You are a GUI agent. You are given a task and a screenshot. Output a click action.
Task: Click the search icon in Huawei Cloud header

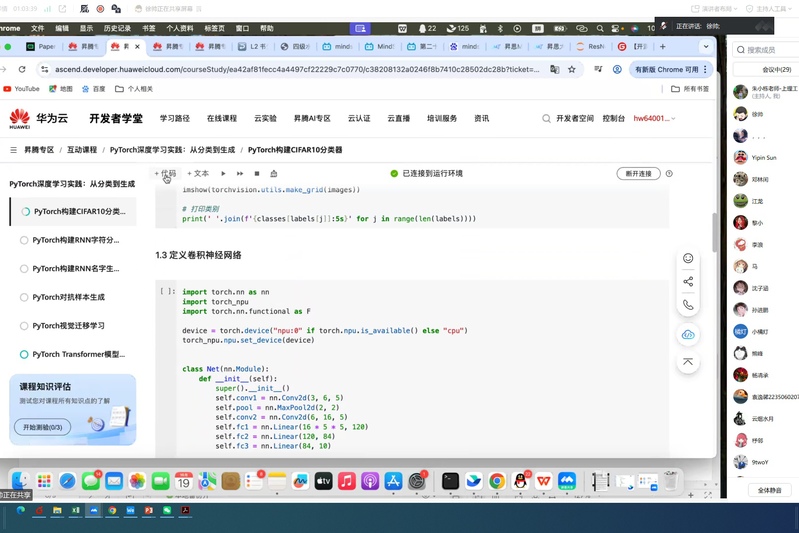click(546, 118)
